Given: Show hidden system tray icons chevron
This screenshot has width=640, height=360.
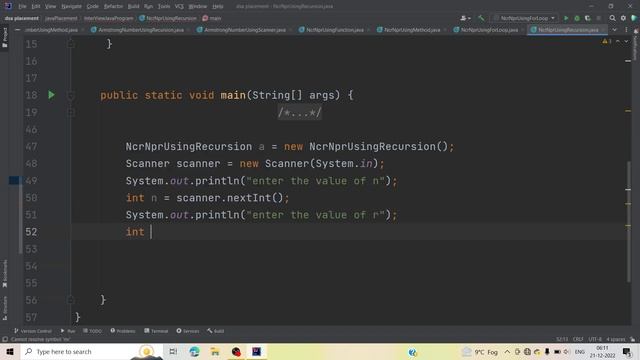Looking at the screenshot, I should coord(507,351).
